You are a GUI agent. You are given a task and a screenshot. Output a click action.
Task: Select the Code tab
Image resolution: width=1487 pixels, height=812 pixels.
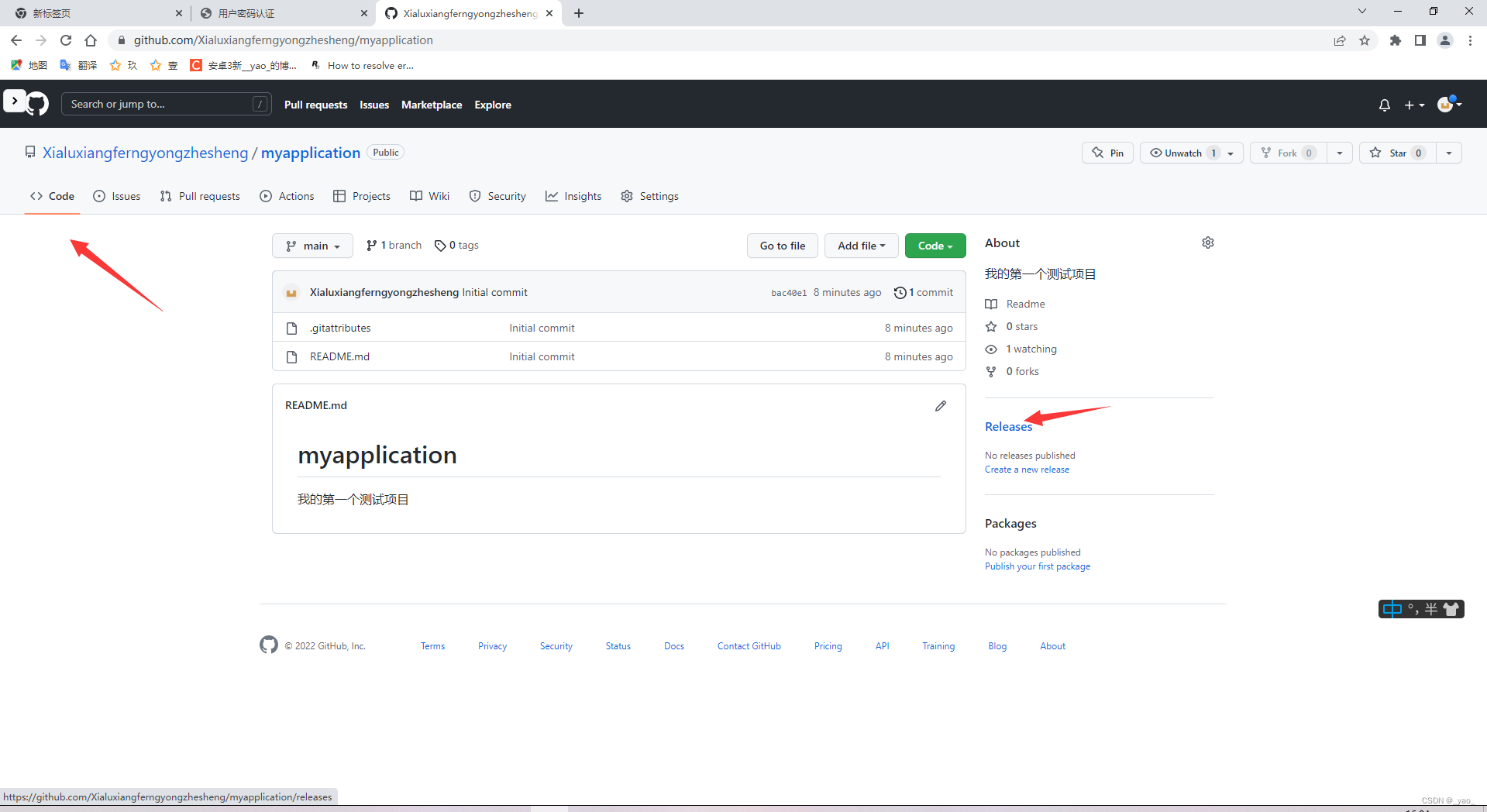(53, 196)
